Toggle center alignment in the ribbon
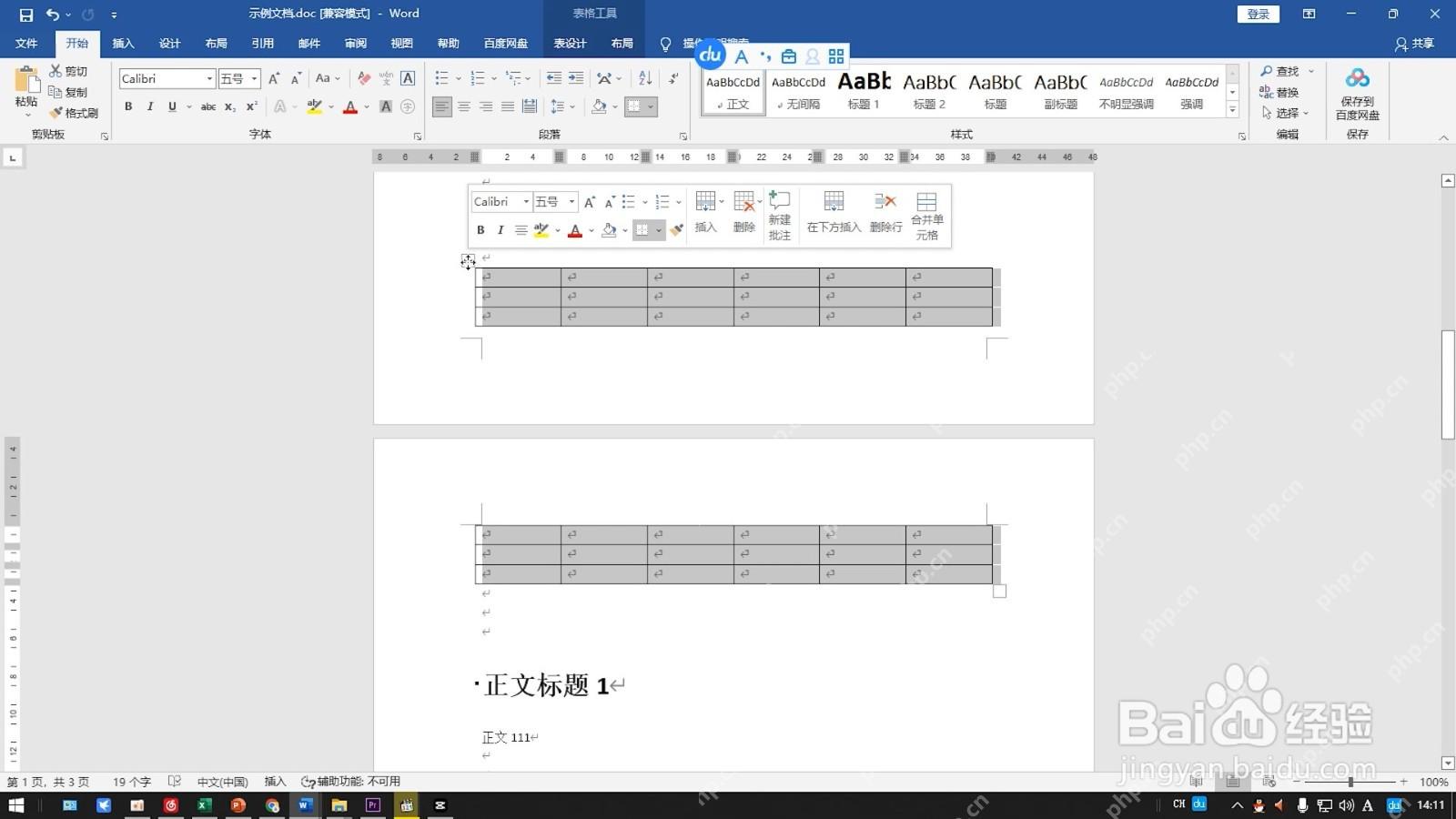1456x819 pixels. tap(464, 106)
